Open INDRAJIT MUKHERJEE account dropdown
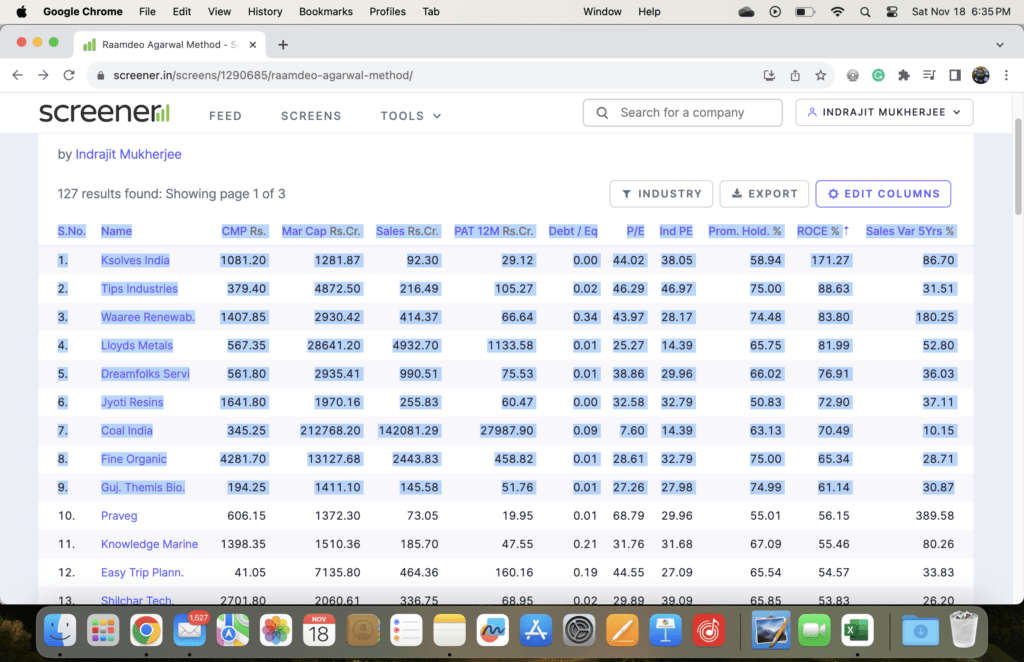1024x662 pixels. tap(884, 112)
